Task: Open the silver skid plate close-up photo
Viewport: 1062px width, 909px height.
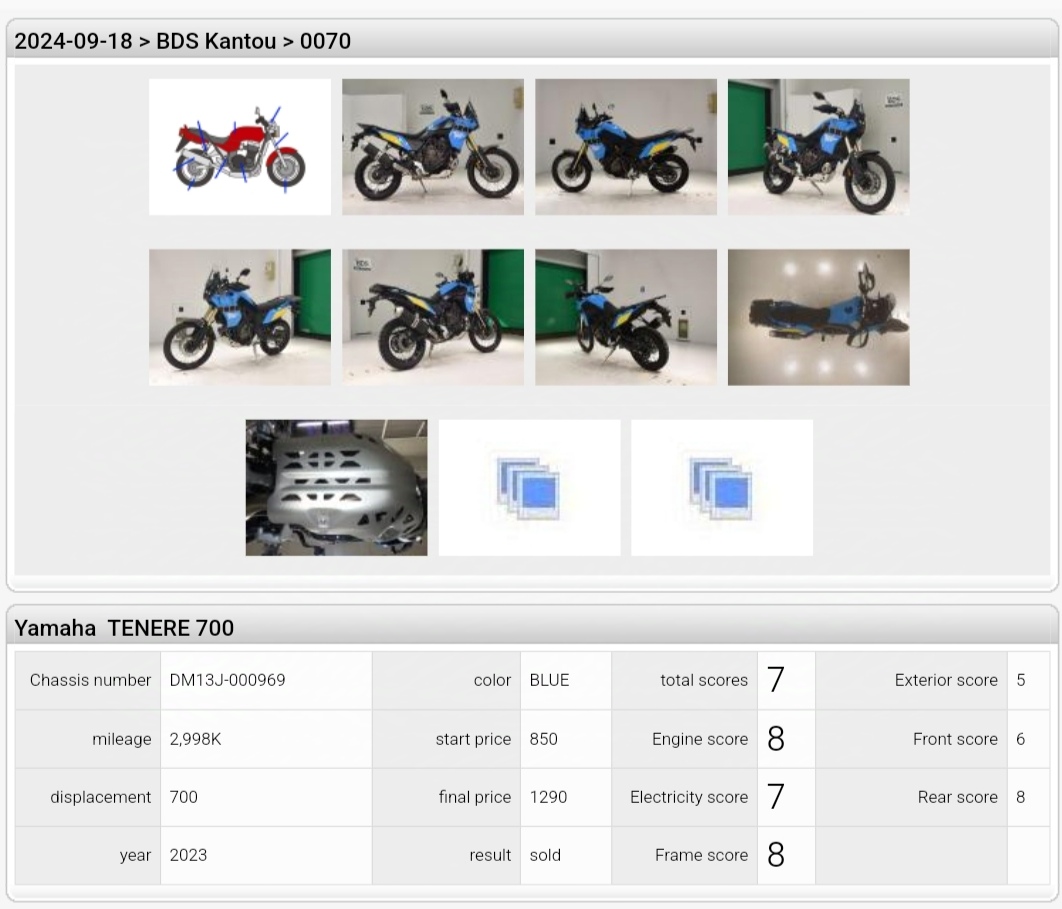Action: [x=336, y=487]
